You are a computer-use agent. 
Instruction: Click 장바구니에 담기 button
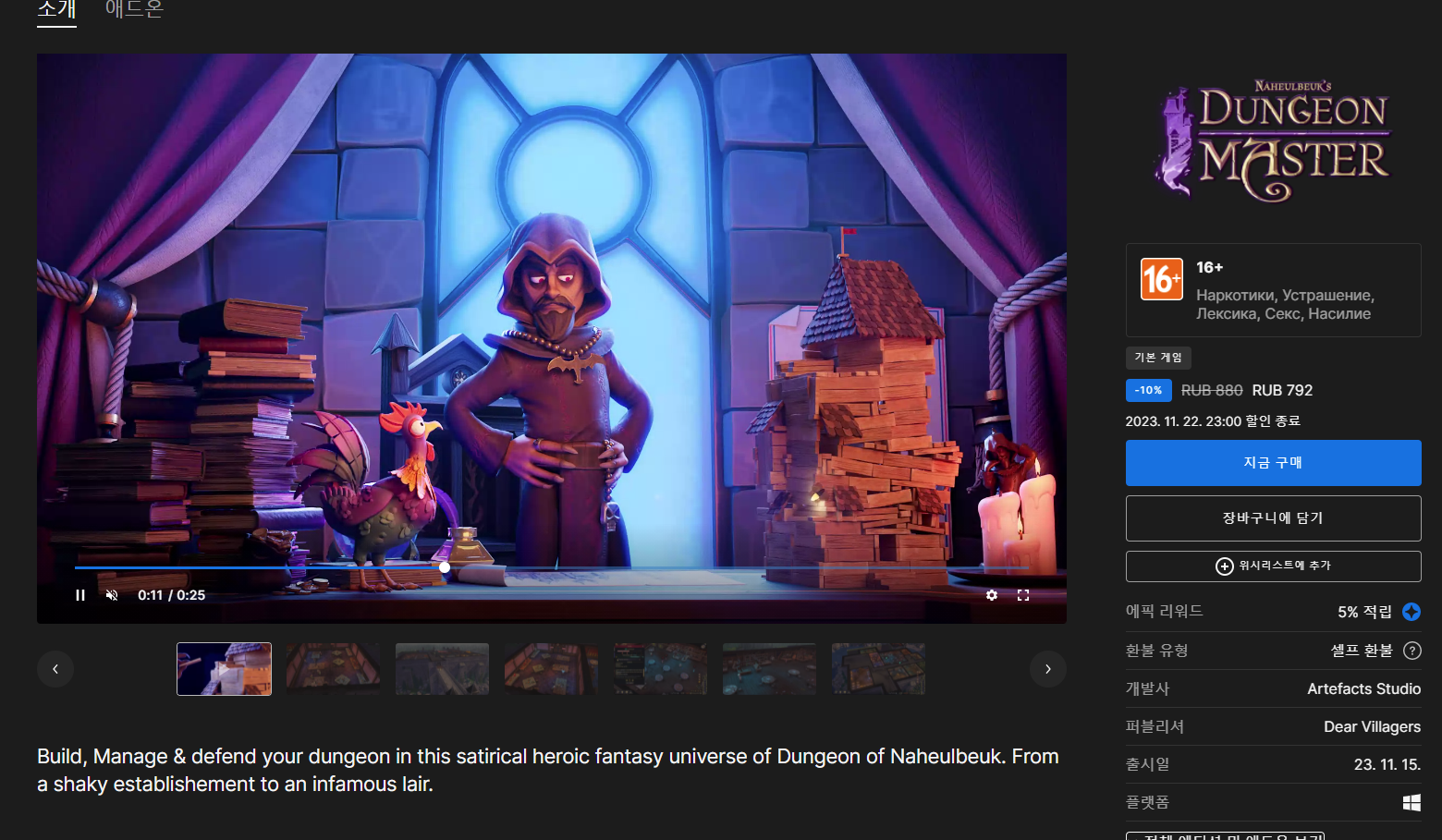(1273, 518)
